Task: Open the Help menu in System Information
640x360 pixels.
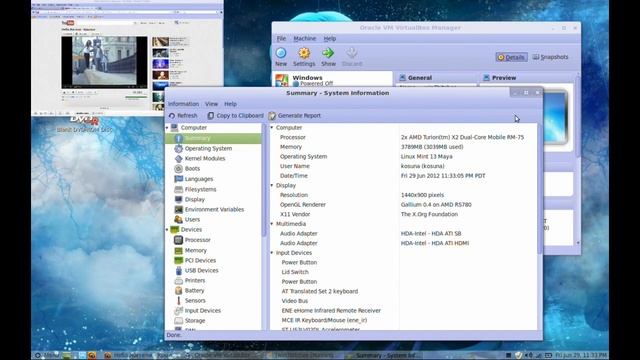Action: coord(230,104)
